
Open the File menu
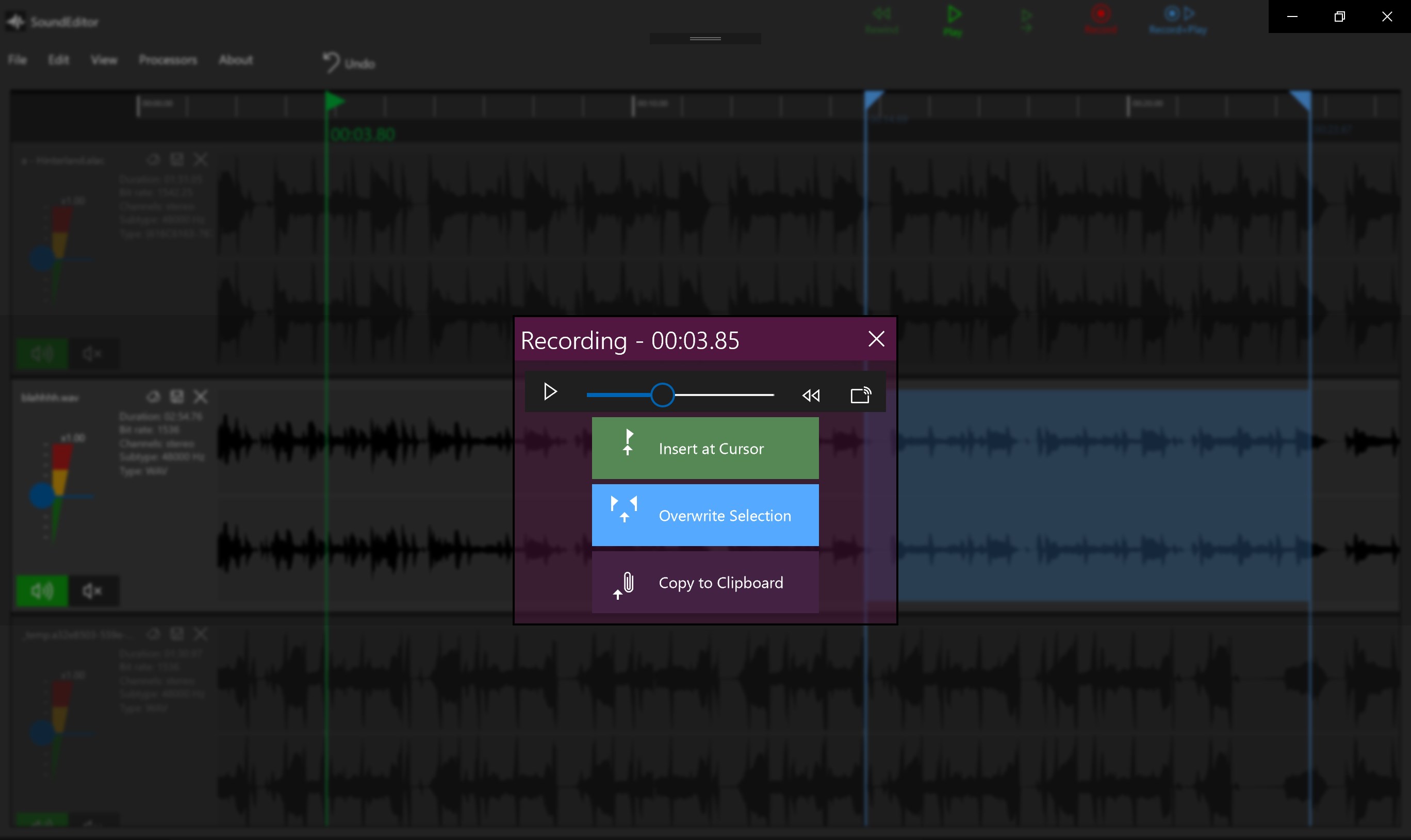point(17,59)
